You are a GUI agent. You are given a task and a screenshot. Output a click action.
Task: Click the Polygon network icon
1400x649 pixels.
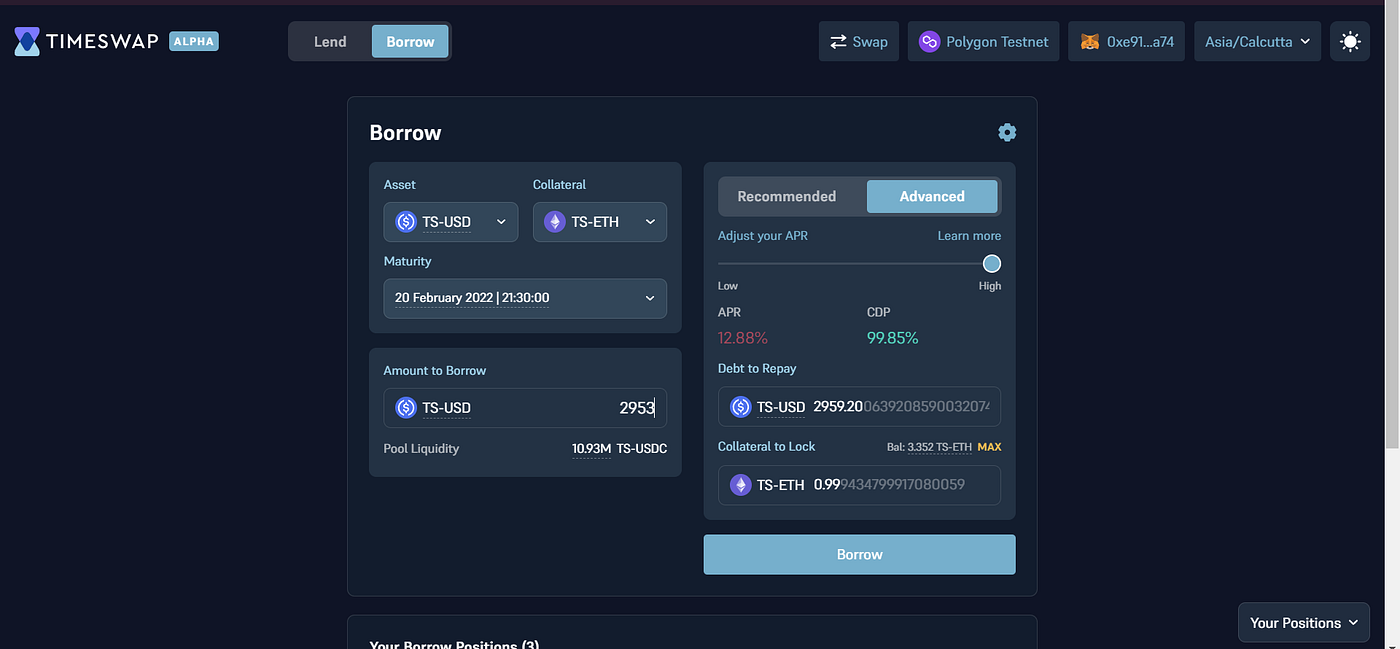tap(929, 42)
